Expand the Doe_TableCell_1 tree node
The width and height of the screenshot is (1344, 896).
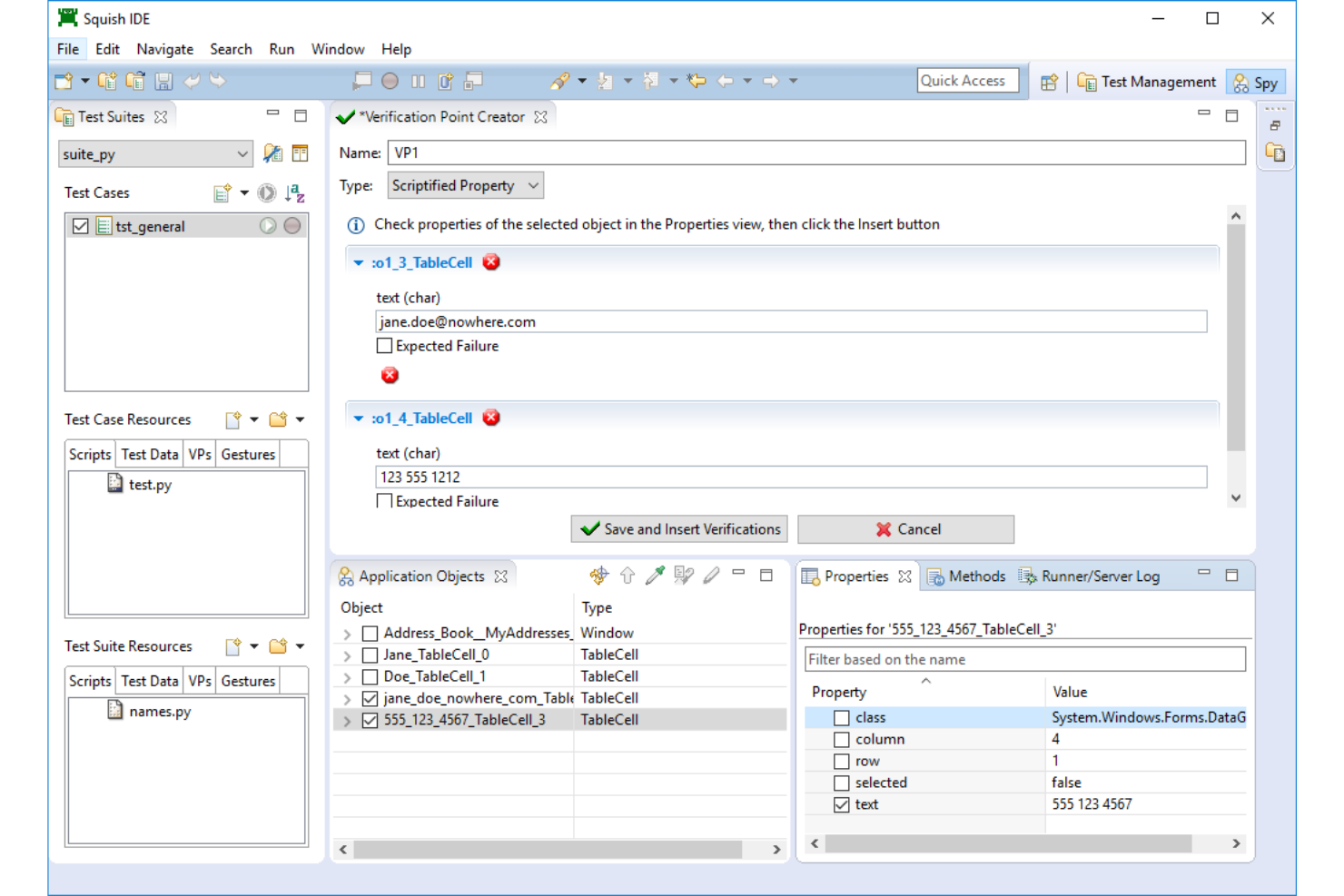coord(347,677)
